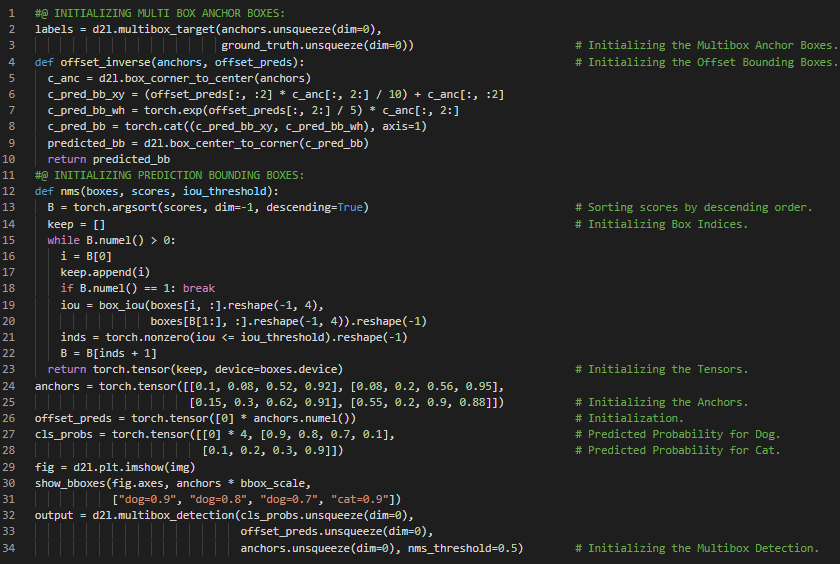Click line number 1 in the gutter
This screenshot has height=564, width=840.
pos(8,12)
